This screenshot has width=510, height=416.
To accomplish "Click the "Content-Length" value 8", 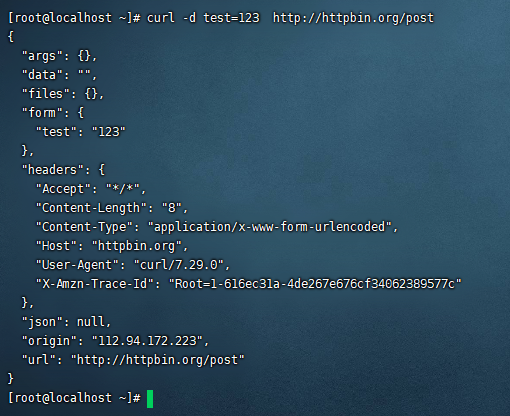I will tap(172, 208).
